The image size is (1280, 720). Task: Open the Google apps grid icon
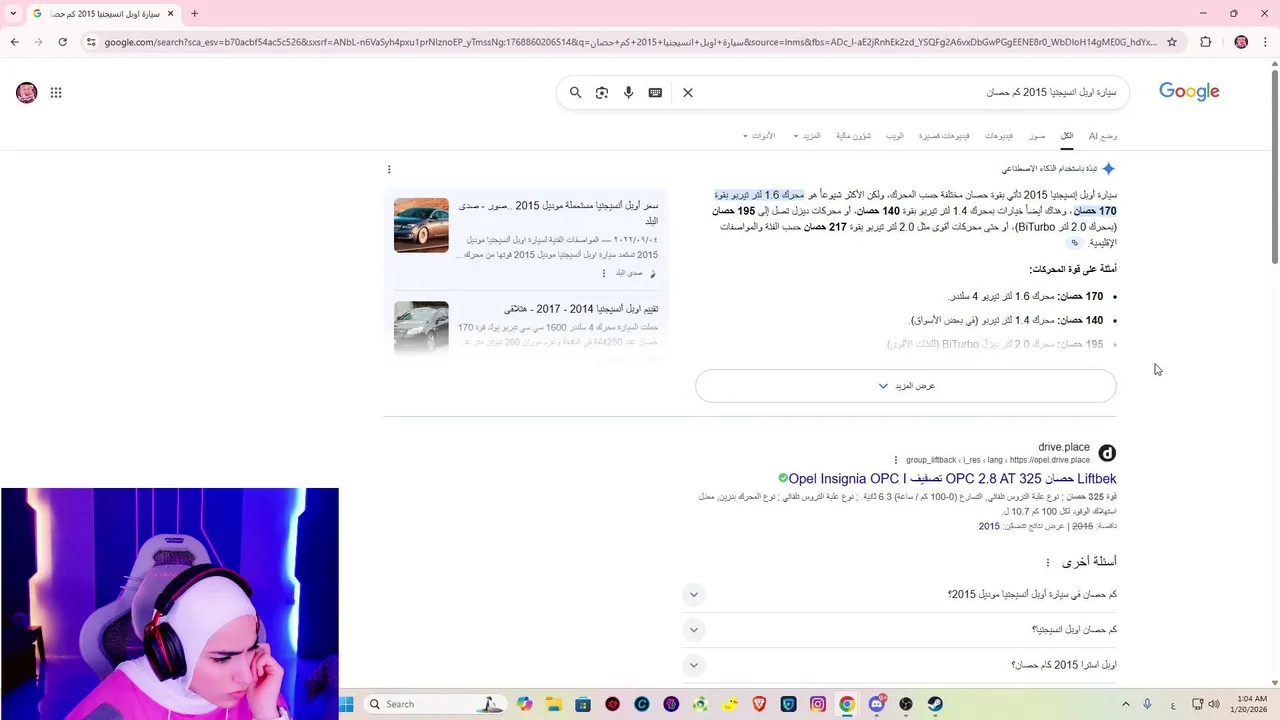click(56, 93)
